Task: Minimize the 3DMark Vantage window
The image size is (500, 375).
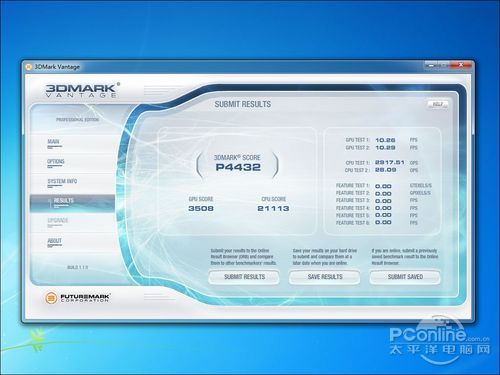Action: click(432, 65)
